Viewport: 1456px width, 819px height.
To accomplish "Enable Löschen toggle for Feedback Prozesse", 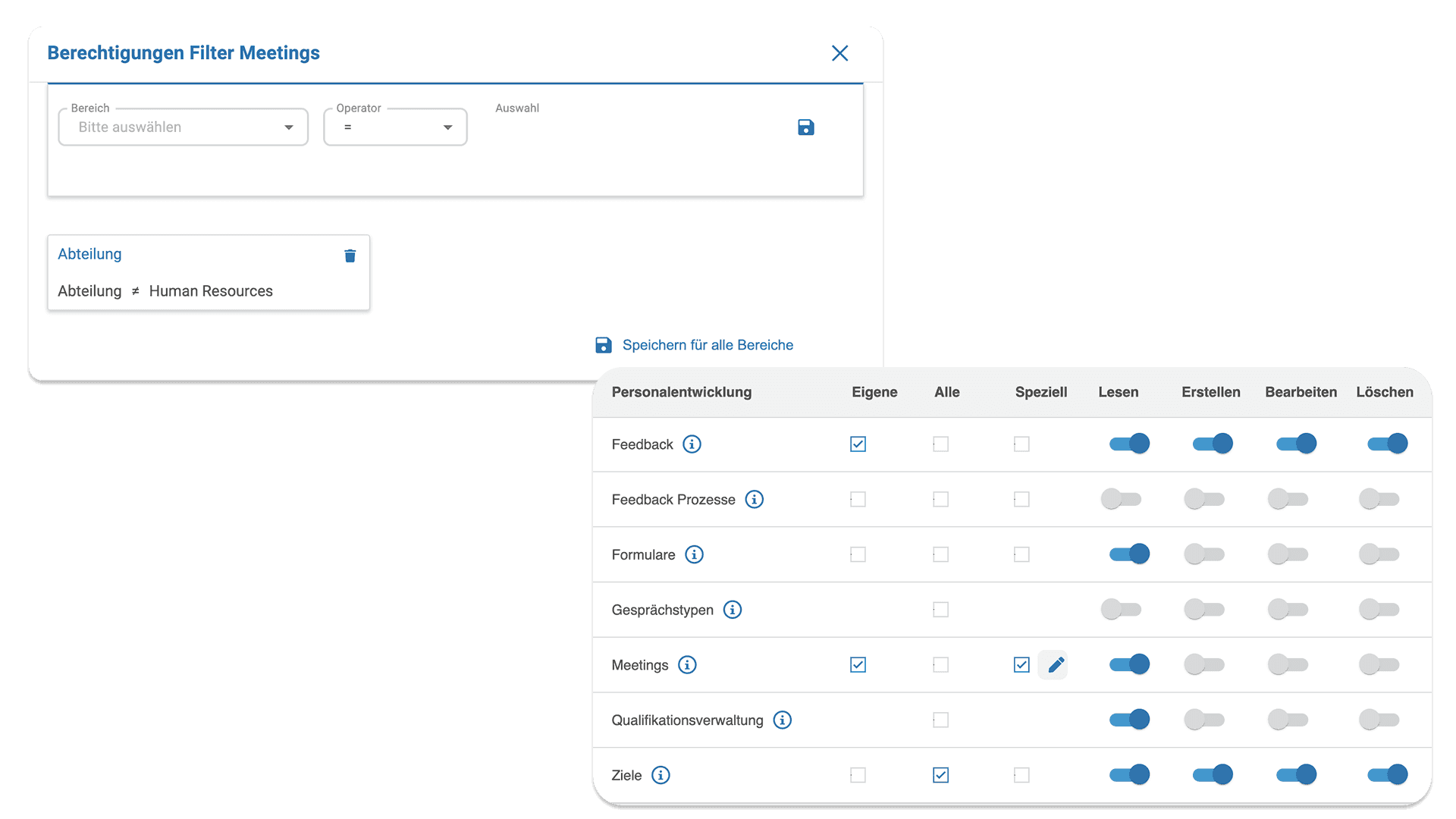I will 1379,499.
